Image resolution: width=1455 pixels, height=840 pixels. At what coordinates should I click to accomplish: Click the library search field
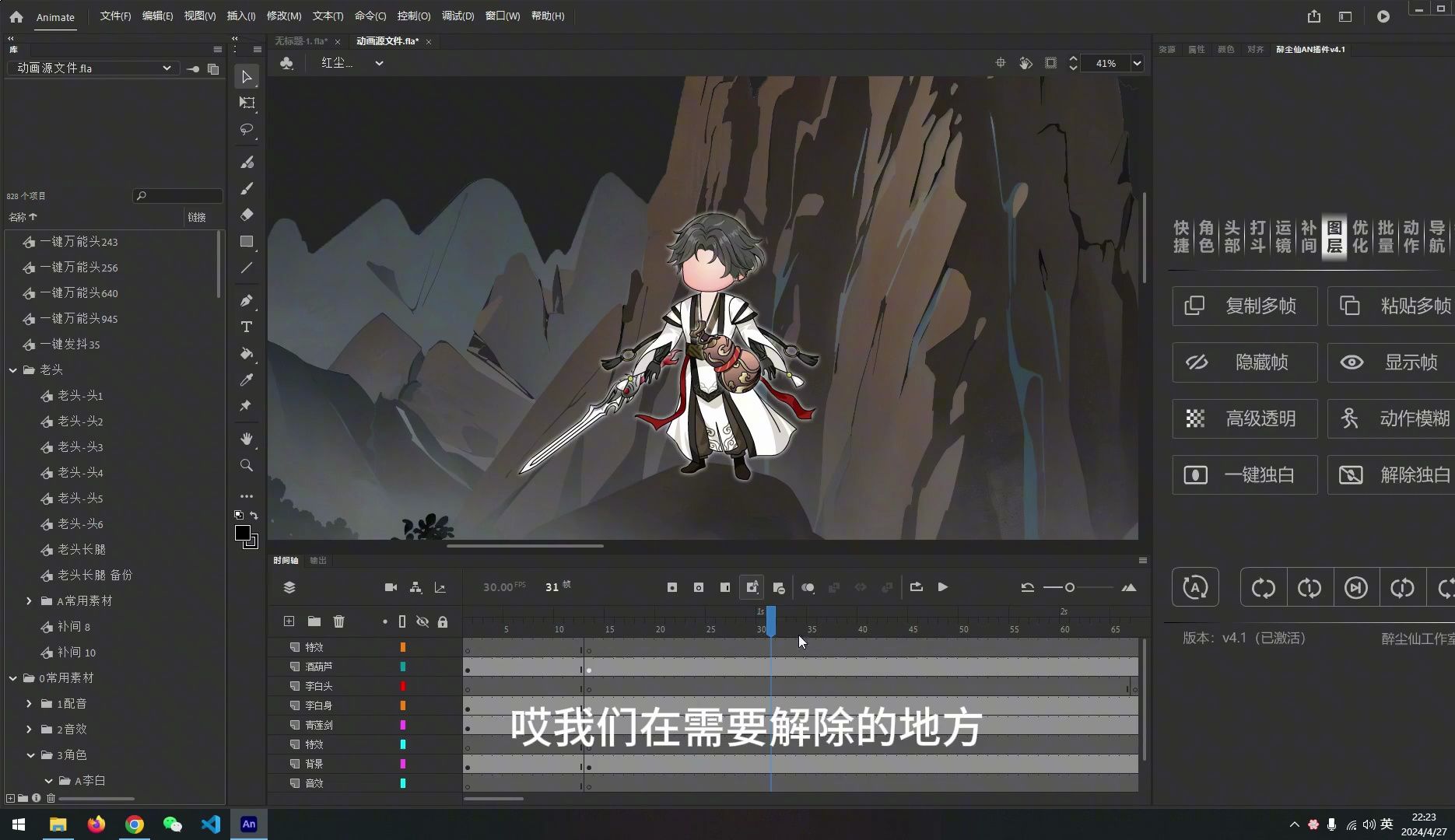(x=177, y=196)
